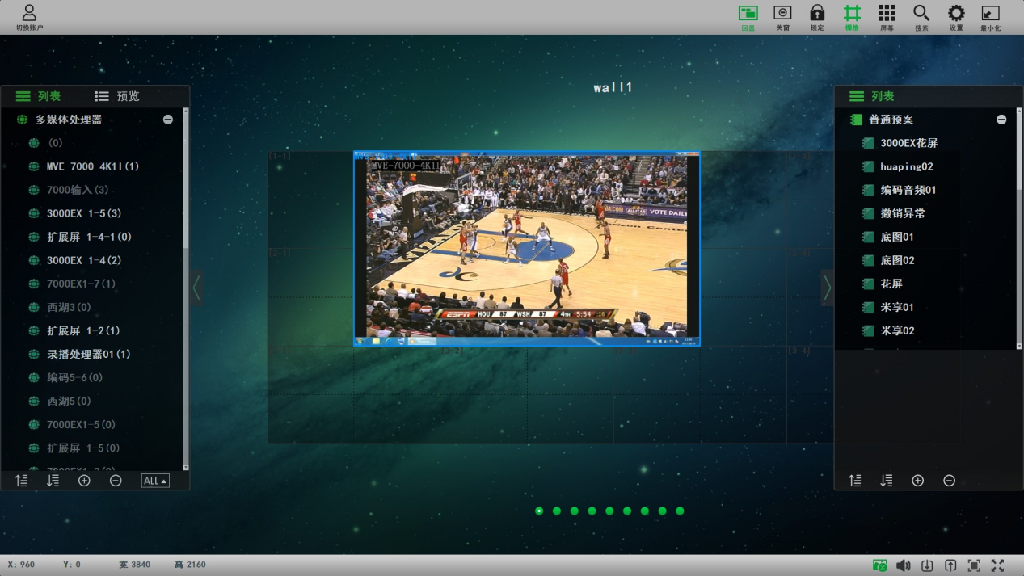The height and width of the screenshot is (576, 1024).
Task: Click the upload arrow status bar icon
Action: [x=950, y=566]
